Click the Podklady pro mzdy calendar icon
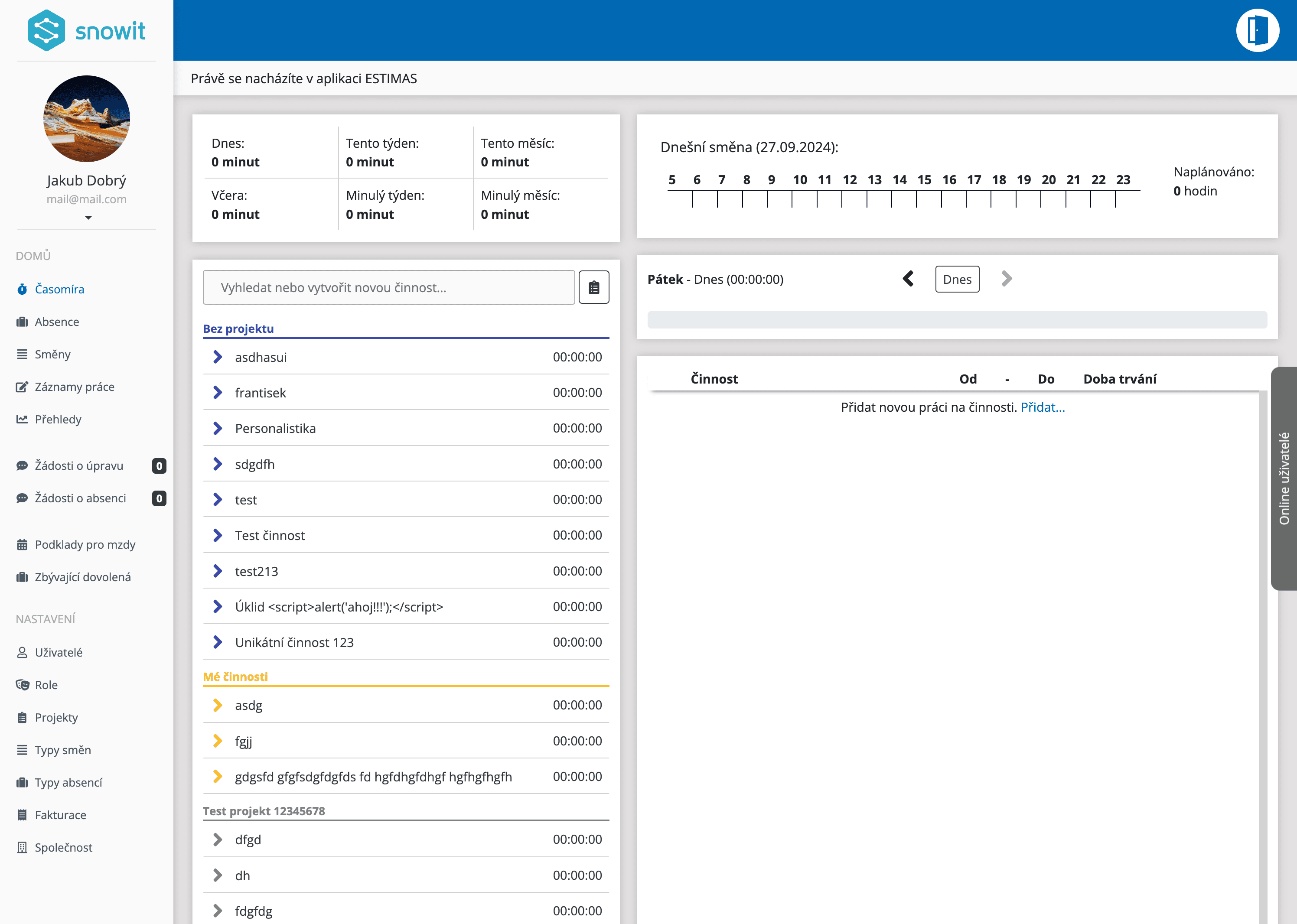The height and width of the screenshot is (924, 1297). 22,544
